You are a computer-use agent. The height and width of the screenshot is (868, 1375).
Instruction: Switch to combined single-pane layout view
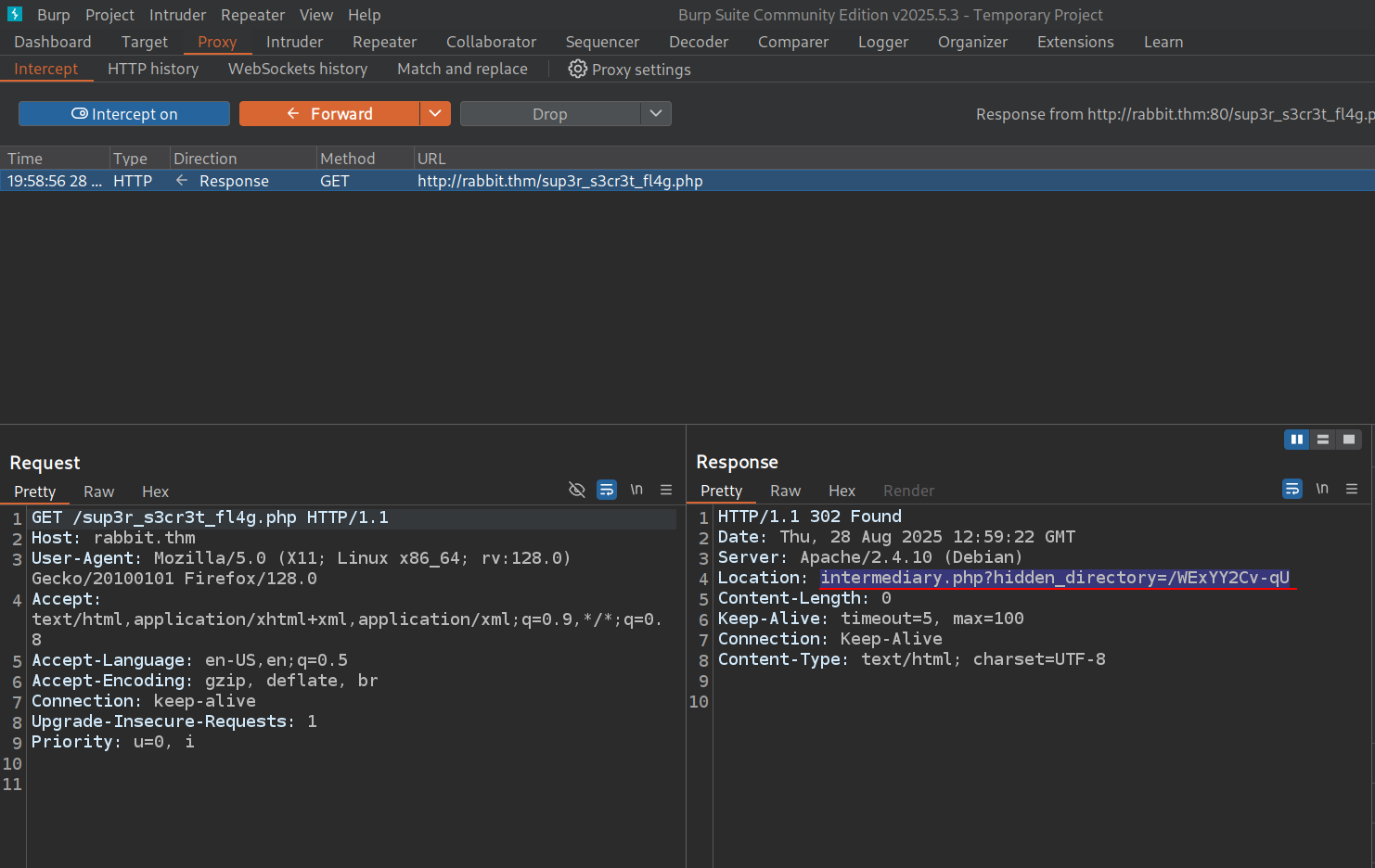(x=1349, y=440)
